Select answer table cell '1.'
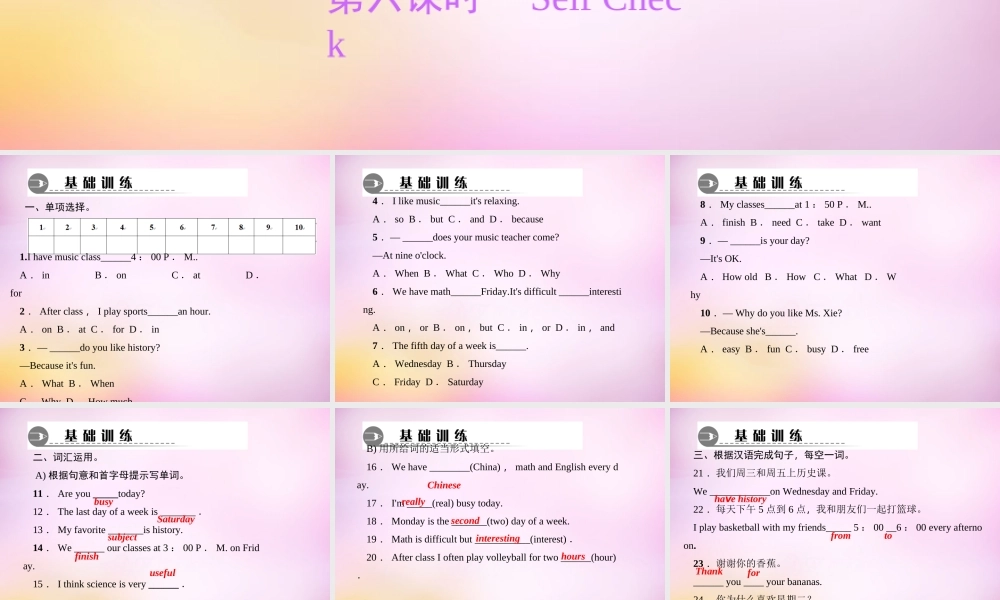Viewport: 1000px width, 600px height. [x=41, y=227]
